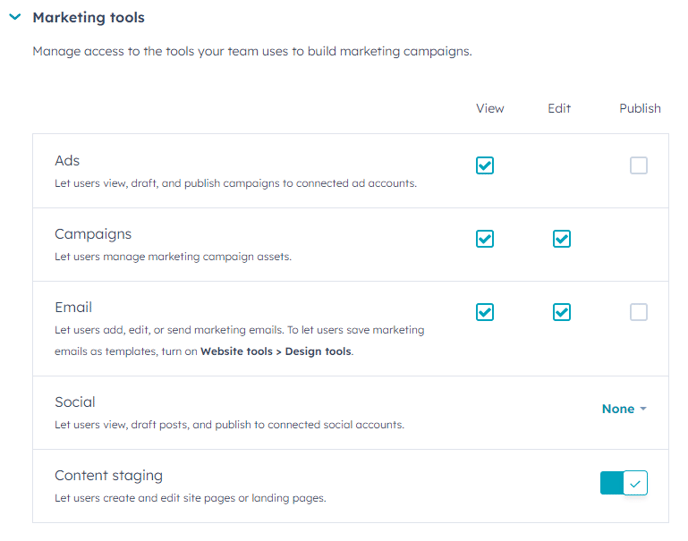Turn off the Content staging toggle
Screen dimensions: 688x541
click(x=624, y=483)
